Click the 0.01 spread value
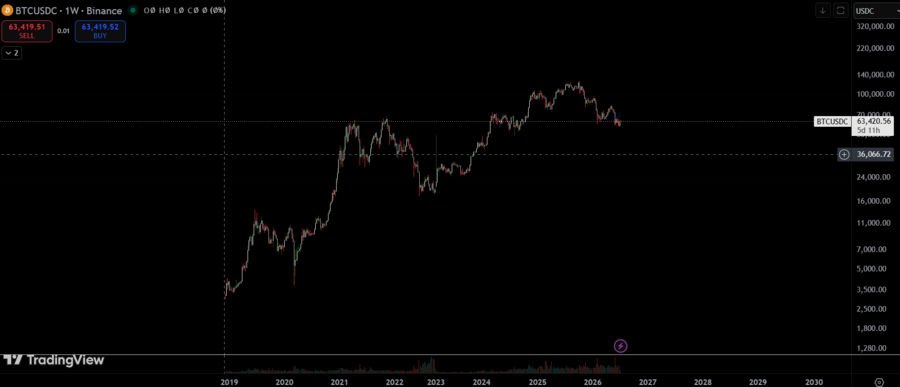This screenshot has height=387, width=900. (x=63, y=30)
